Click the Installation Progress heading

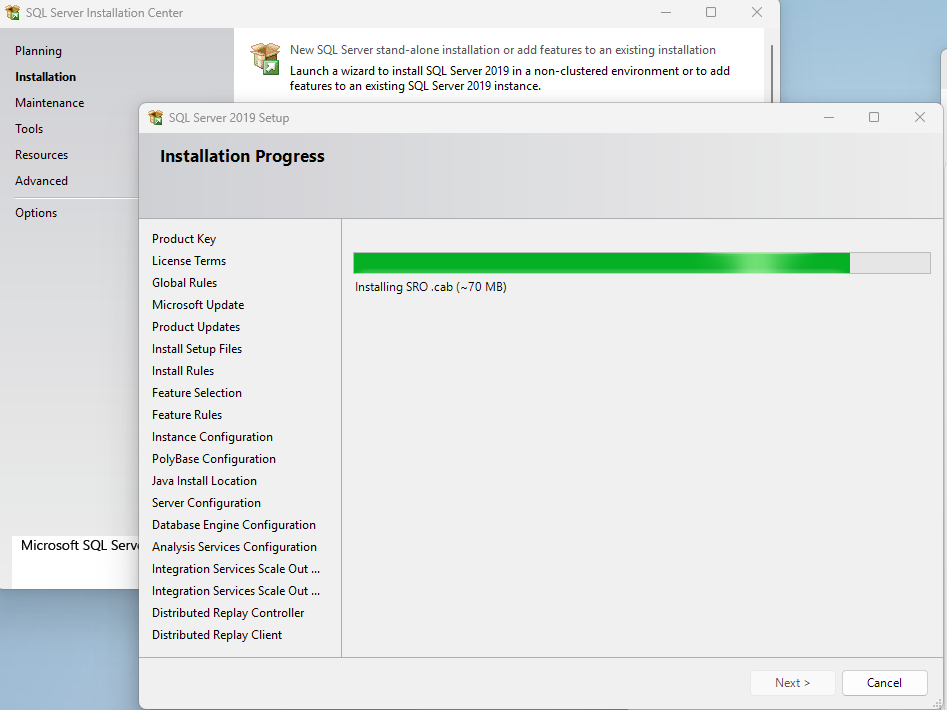(242, 156)
